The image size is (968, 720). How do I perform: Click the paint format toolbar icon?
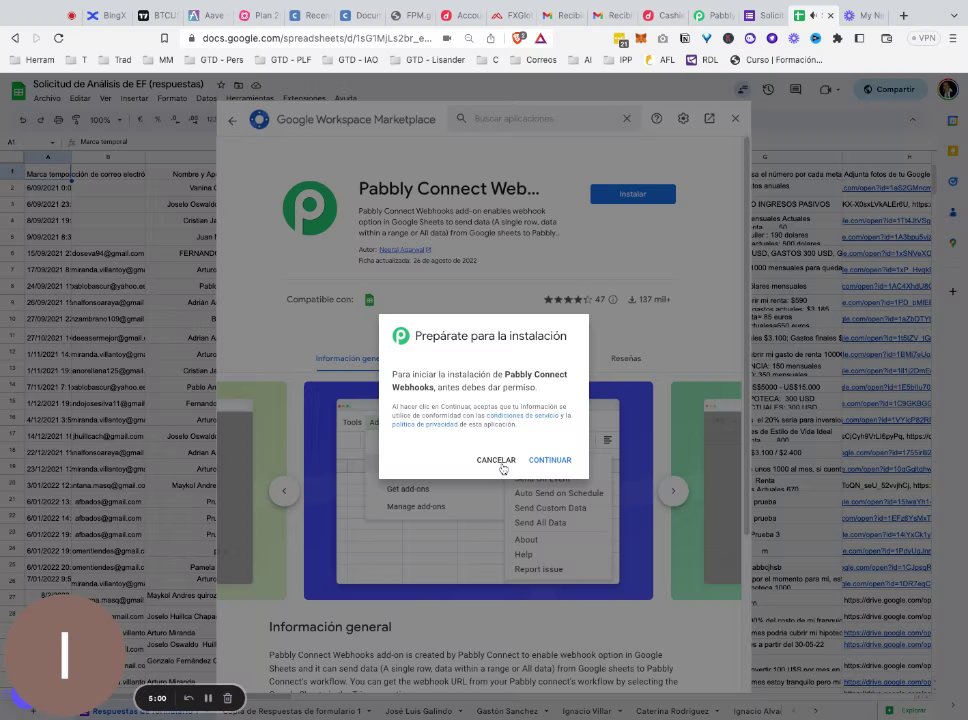(x=76, y=120)
